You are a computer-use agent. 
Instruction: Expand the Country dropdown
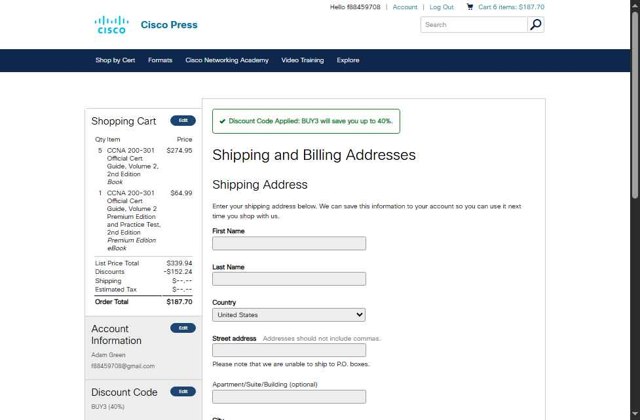(289, 315)
